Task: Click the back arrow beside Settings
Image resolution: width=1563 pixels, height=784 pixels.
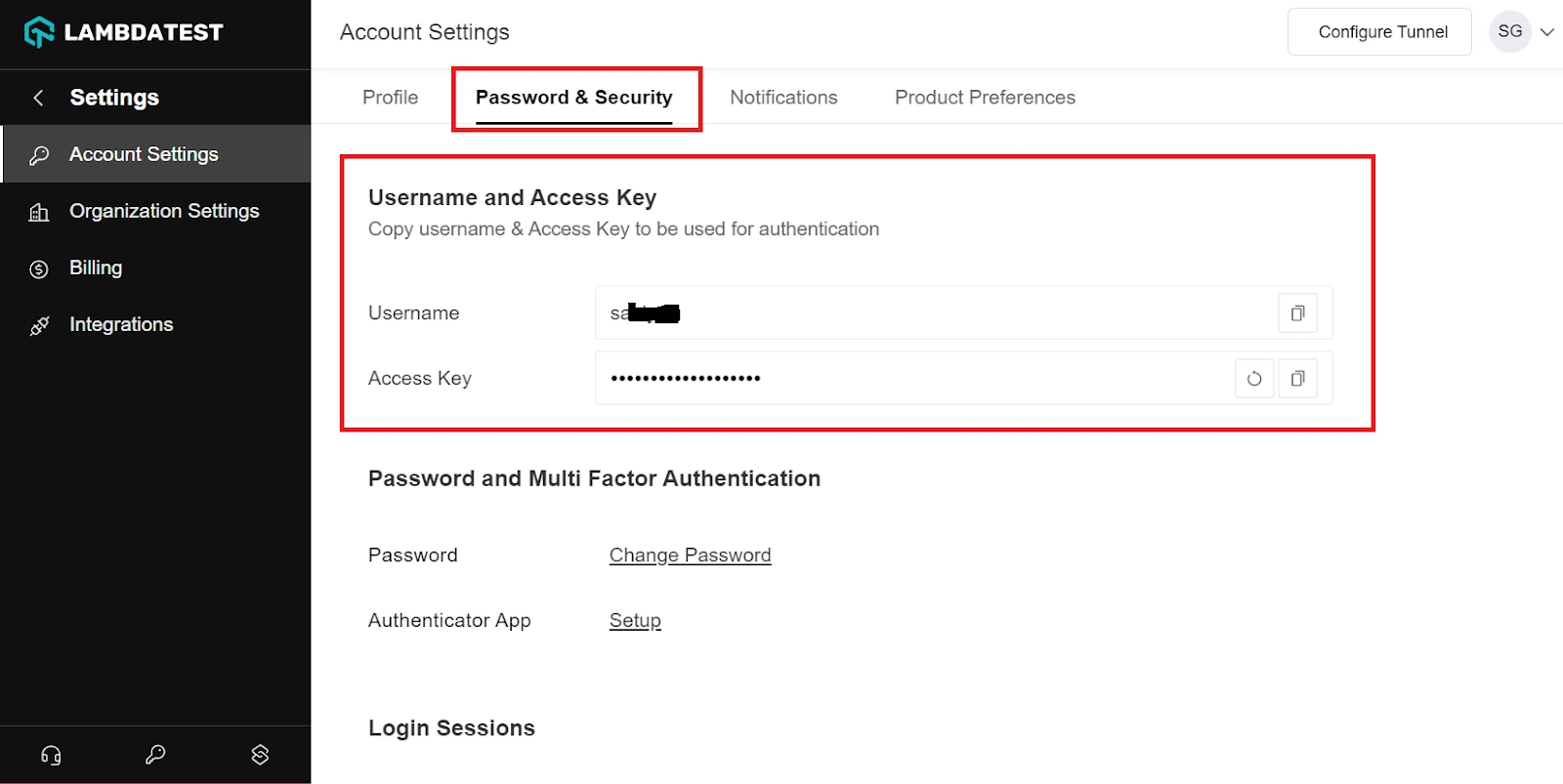Action: pos(38,98)
